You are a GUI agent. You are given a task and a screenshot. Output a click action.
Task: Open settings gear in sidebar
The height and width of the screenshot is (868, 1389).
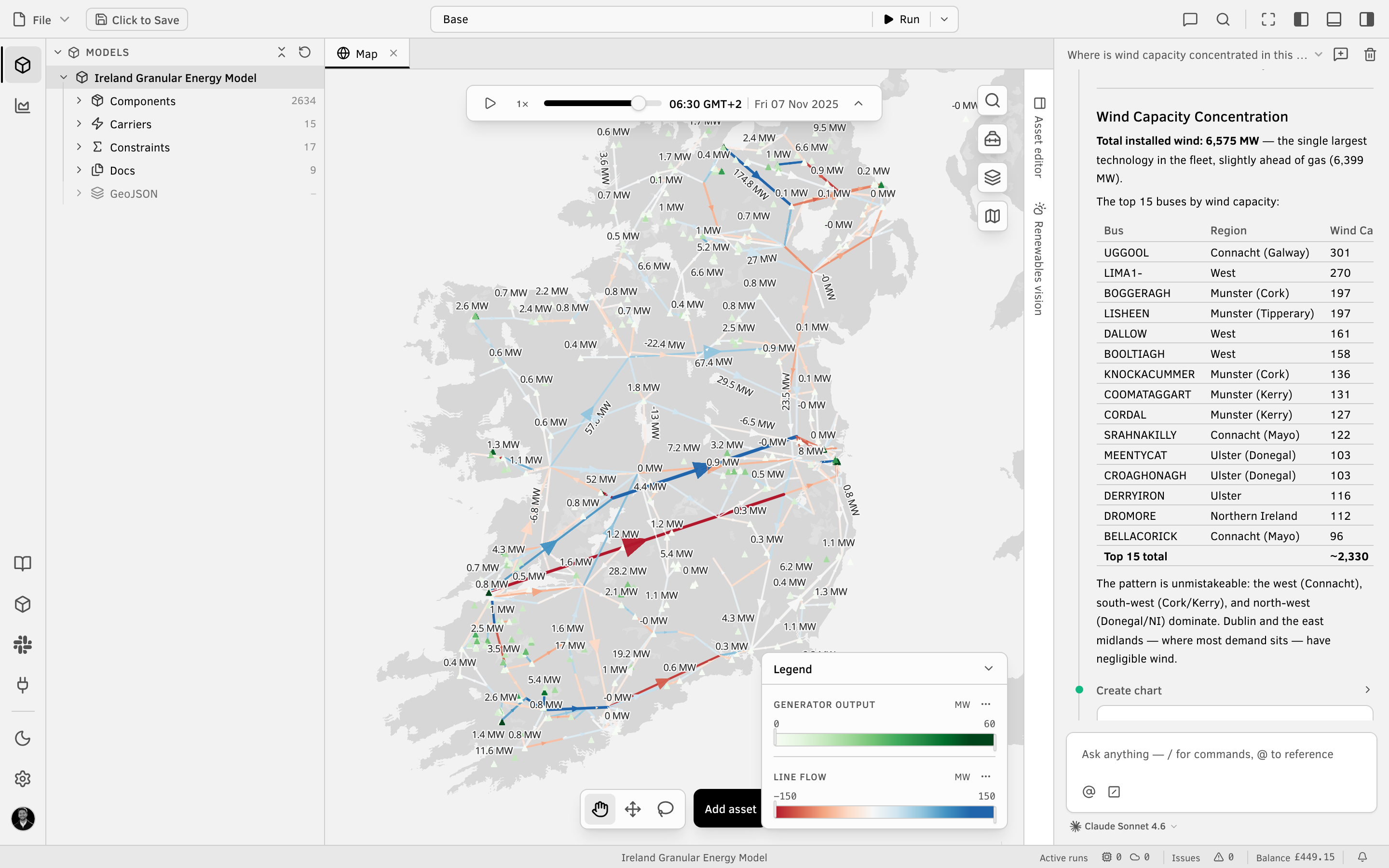point(23,778)
